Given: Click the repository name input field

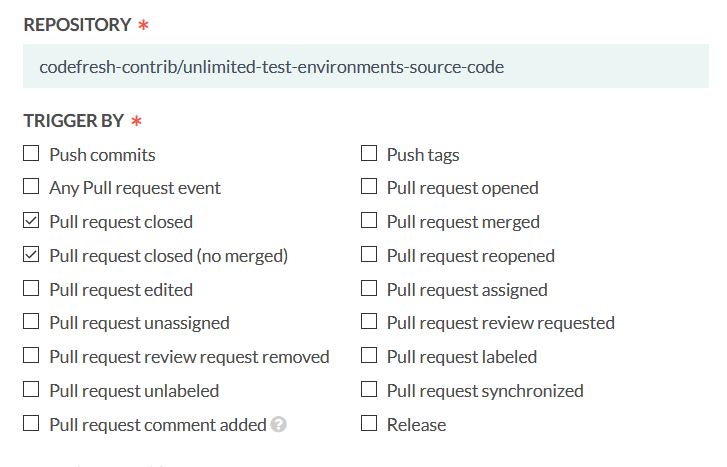Looking at the screenshot, I should tap(365, 67).
